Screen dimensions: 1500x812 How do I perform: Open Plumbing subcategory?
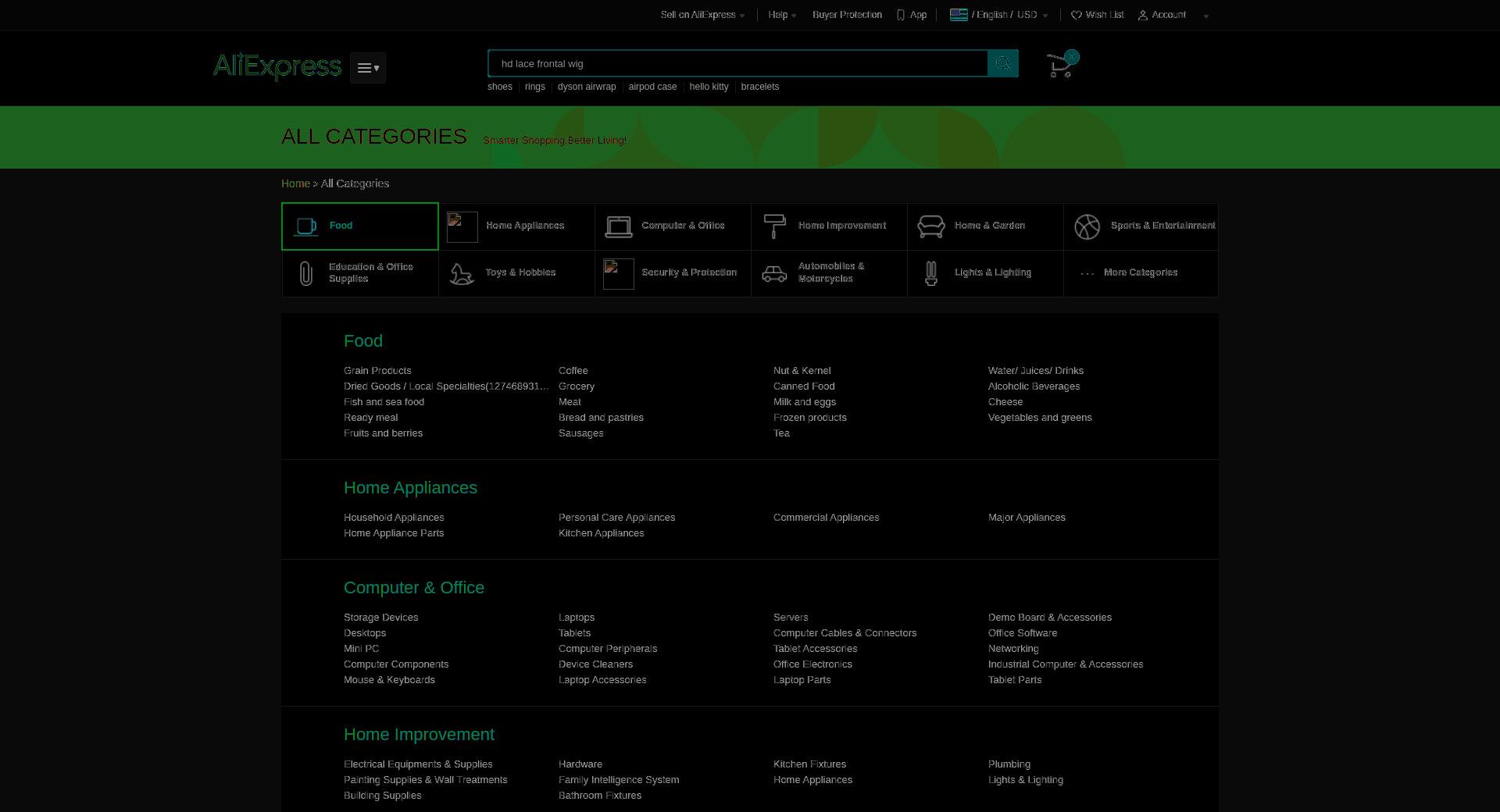click(x=1009, y=764)
